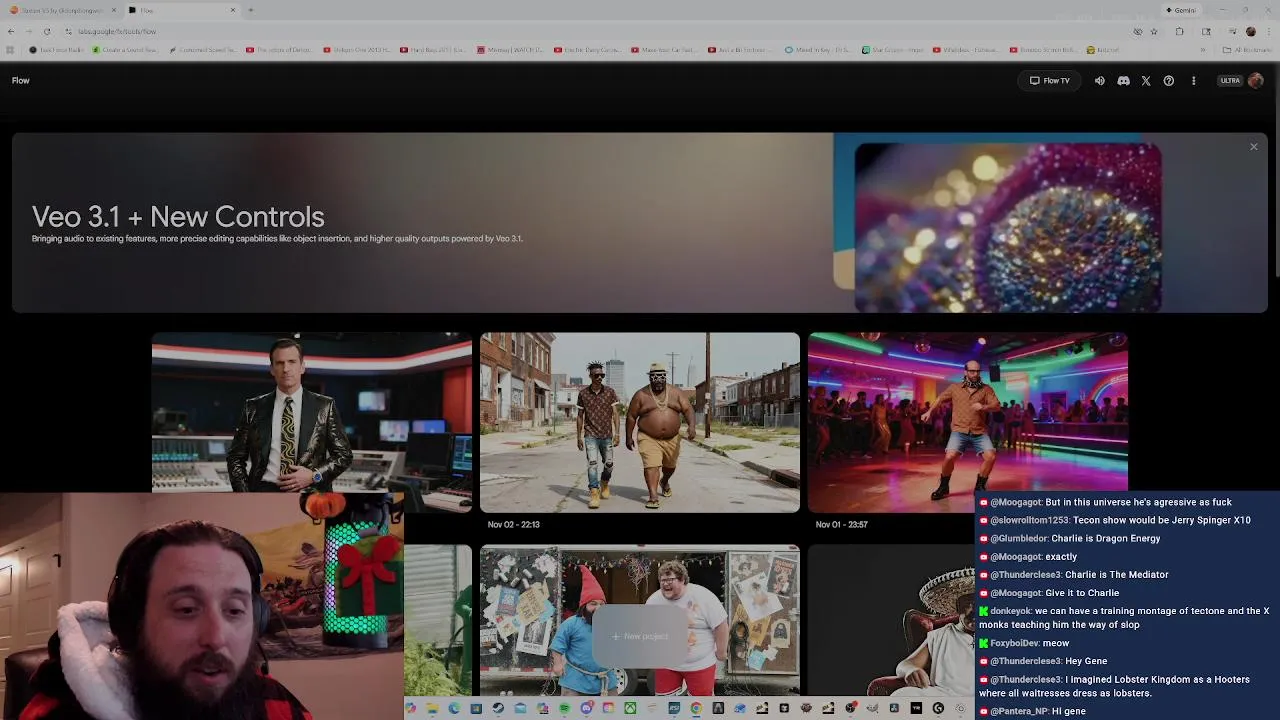Click FoxyboiDev's 'meow' chat message
The image size is (1280, 720).
coord(1024,643)
